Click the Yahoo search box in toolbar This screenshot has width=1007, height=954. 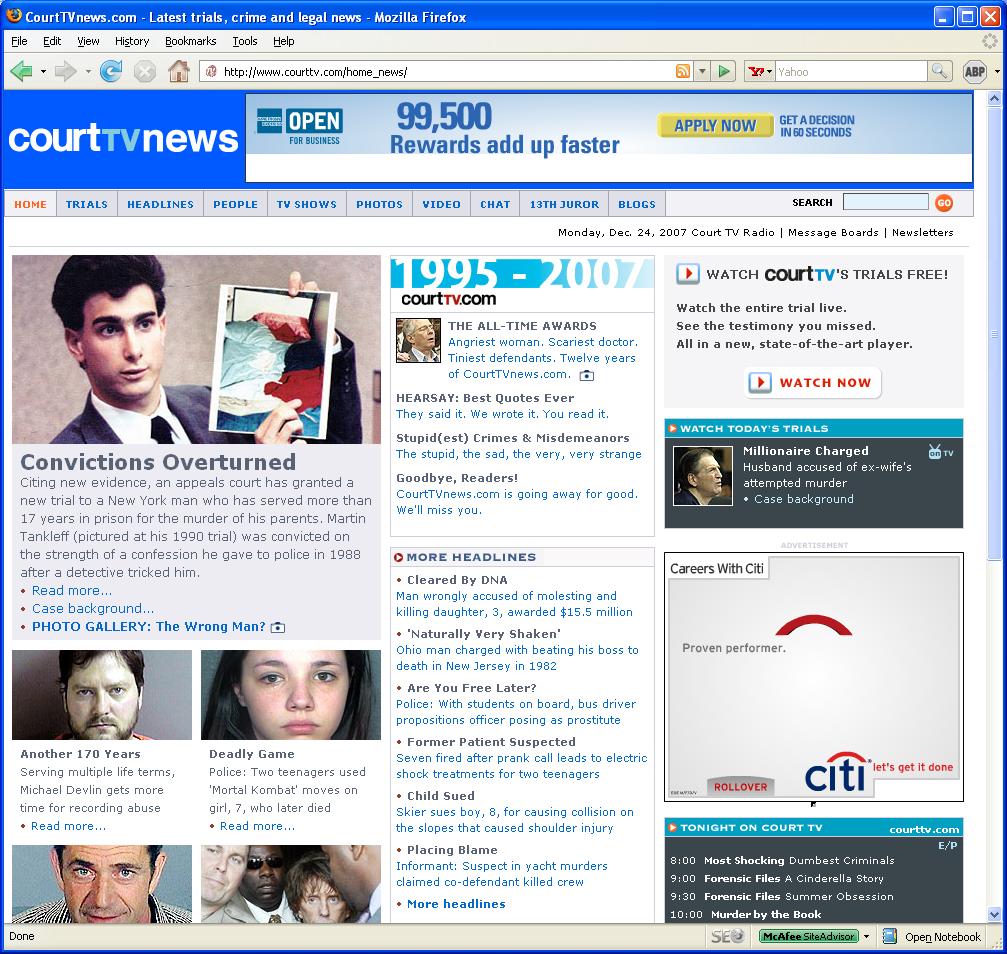851,71
